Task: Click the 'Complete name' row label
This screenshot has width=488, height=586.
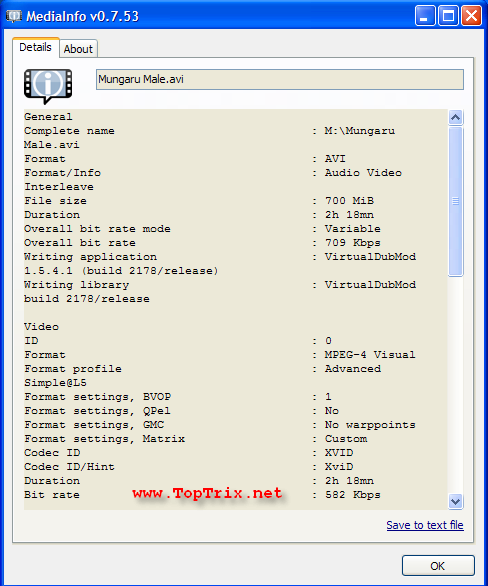Action: click(x=70, y=131)
